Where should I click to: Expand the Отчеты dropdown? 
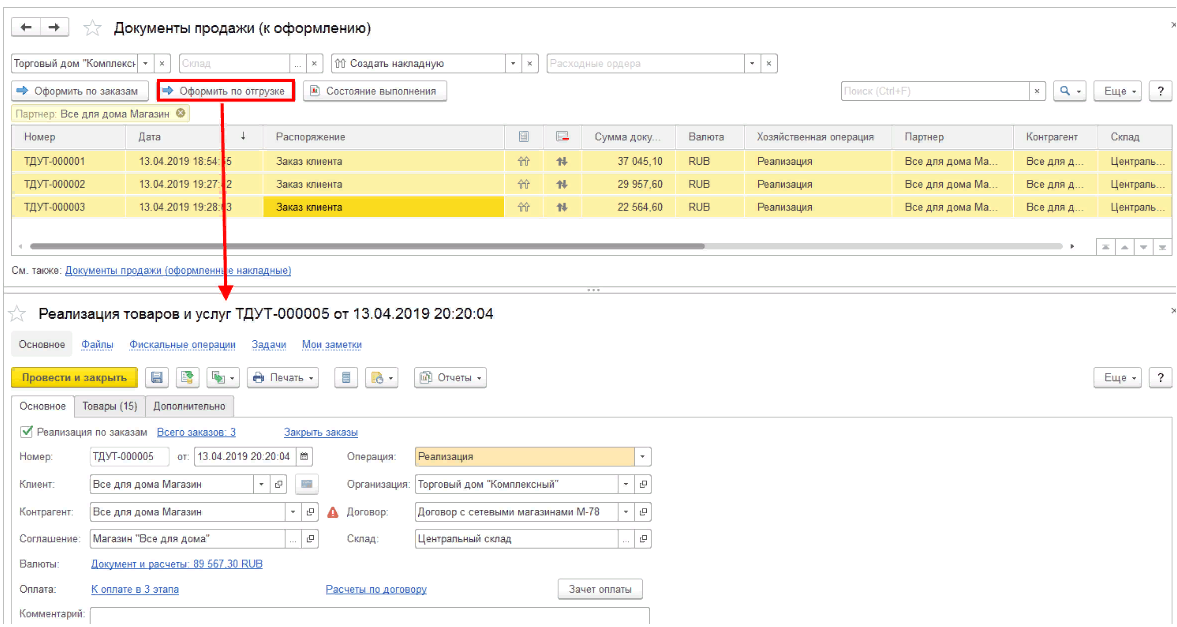point(450,378)
